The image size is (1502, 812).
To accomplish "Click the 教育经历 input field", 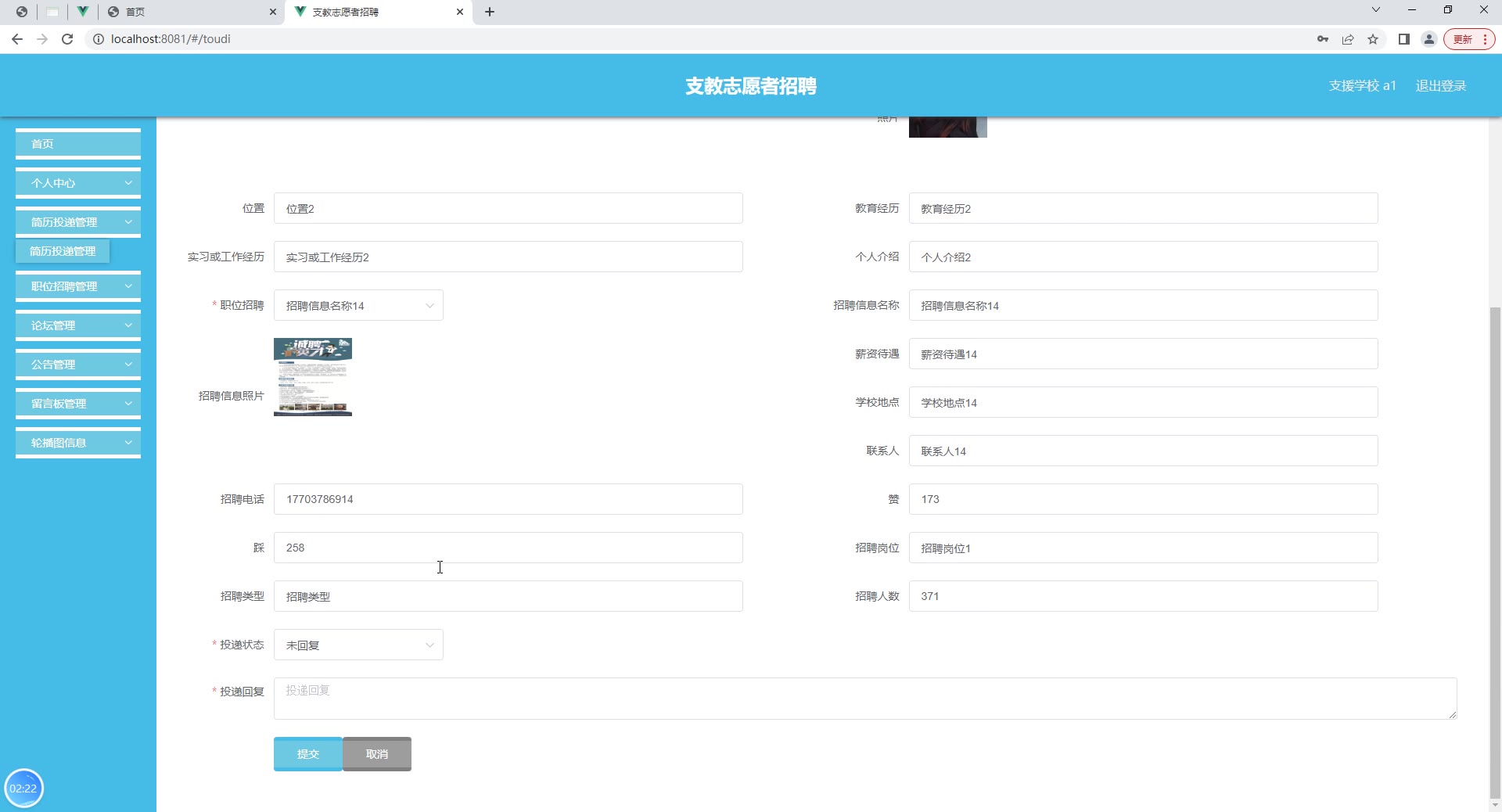I will pyautogui.click(x=1143, y=208).
